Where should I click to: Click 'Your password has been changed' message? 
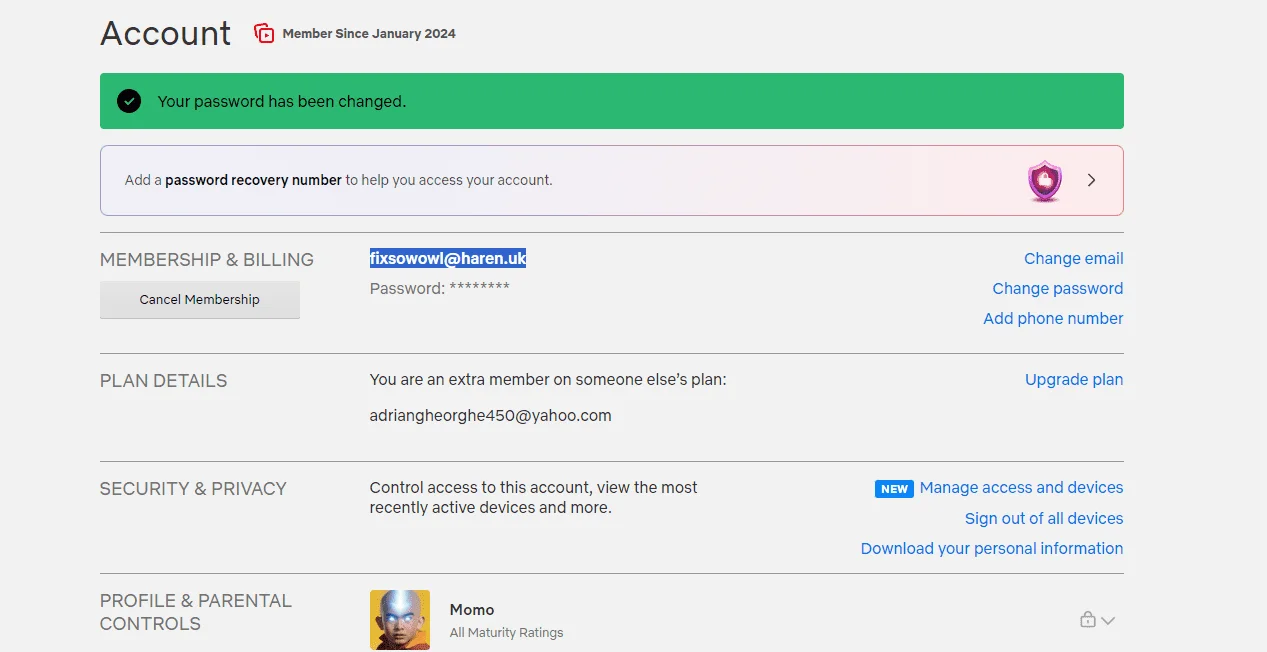pos(282,102)
